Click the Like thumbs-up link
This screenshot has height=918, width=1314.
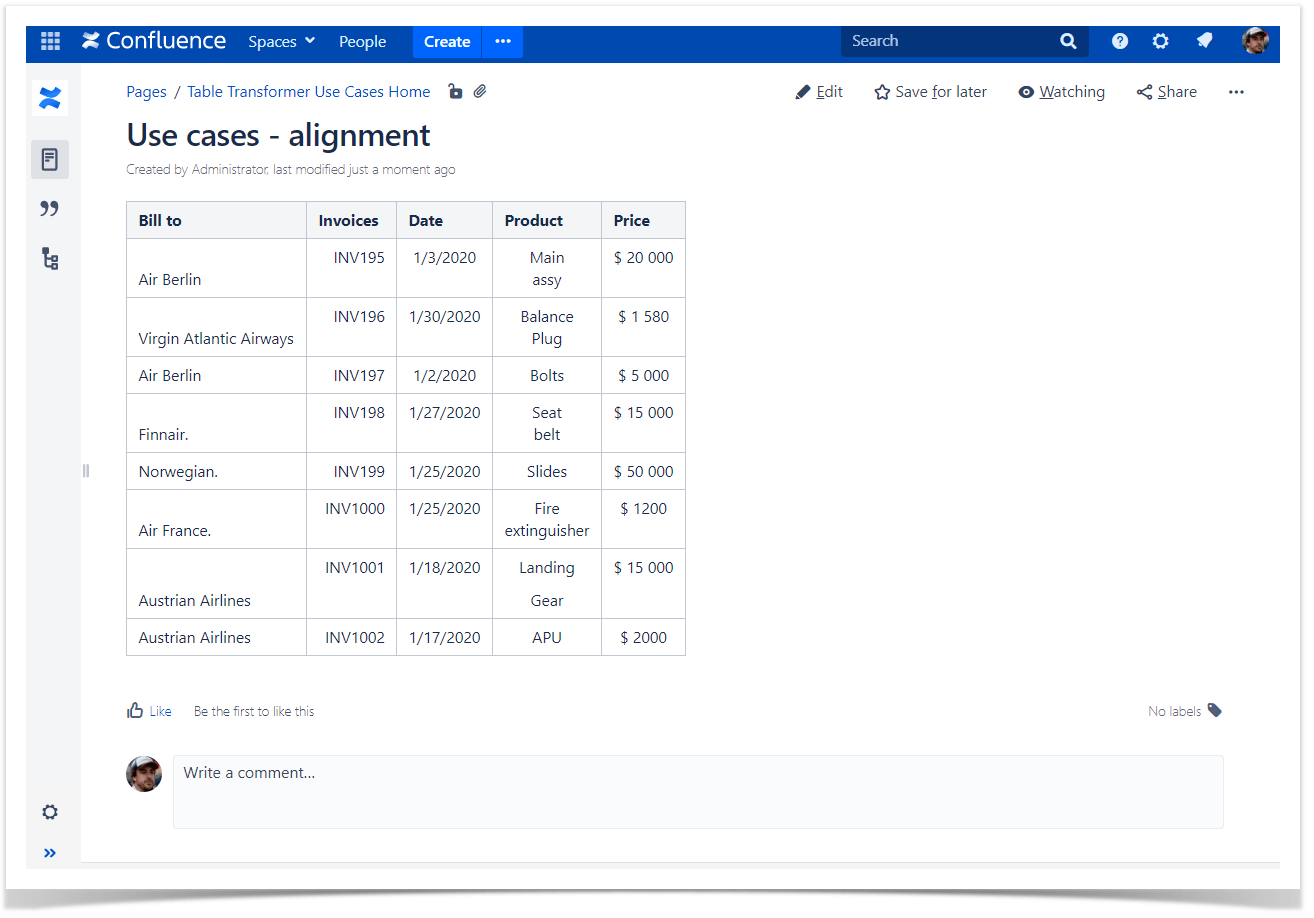click(x=149, y=711)
